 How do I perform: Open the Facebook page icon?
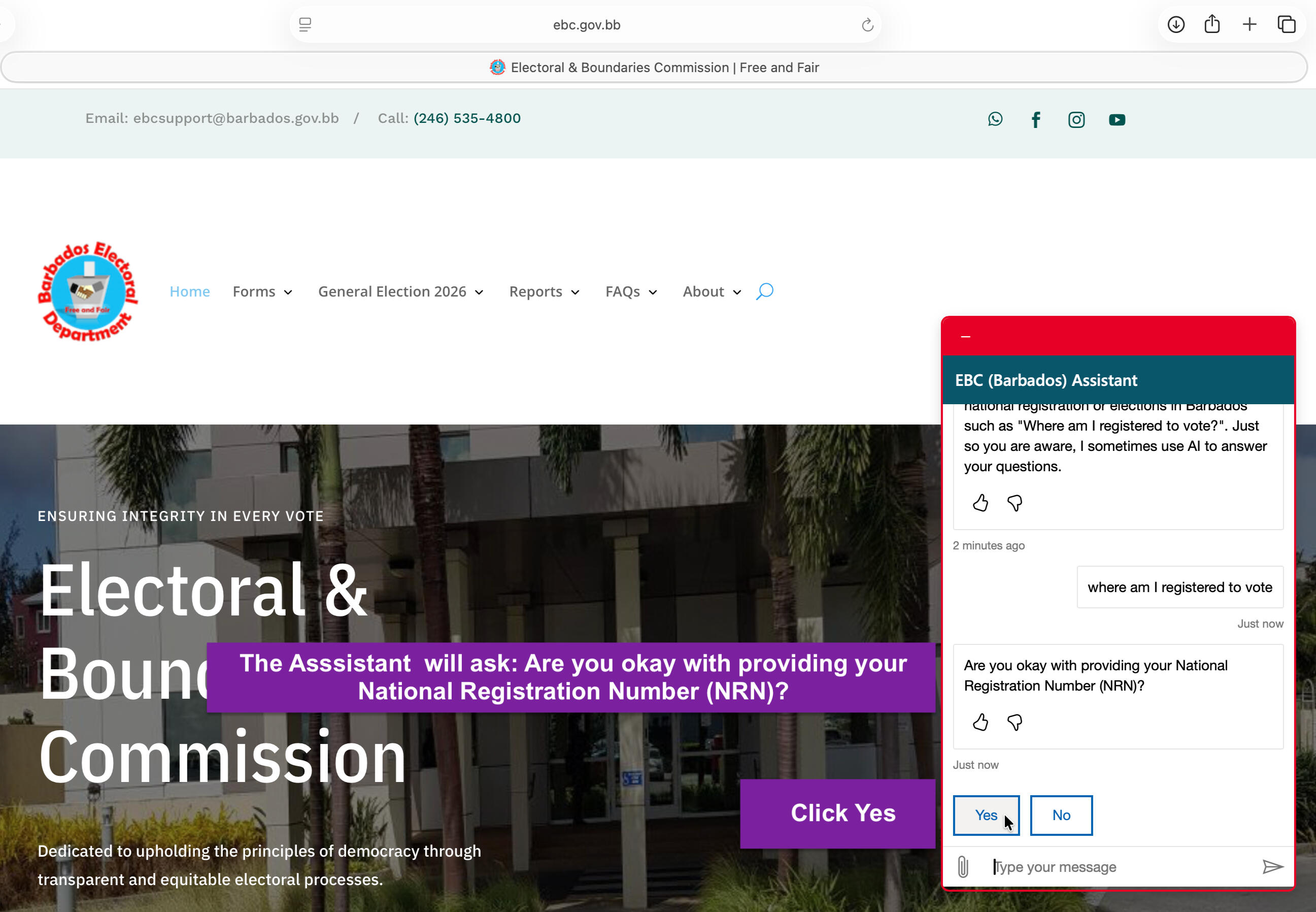pos(1035,119)
